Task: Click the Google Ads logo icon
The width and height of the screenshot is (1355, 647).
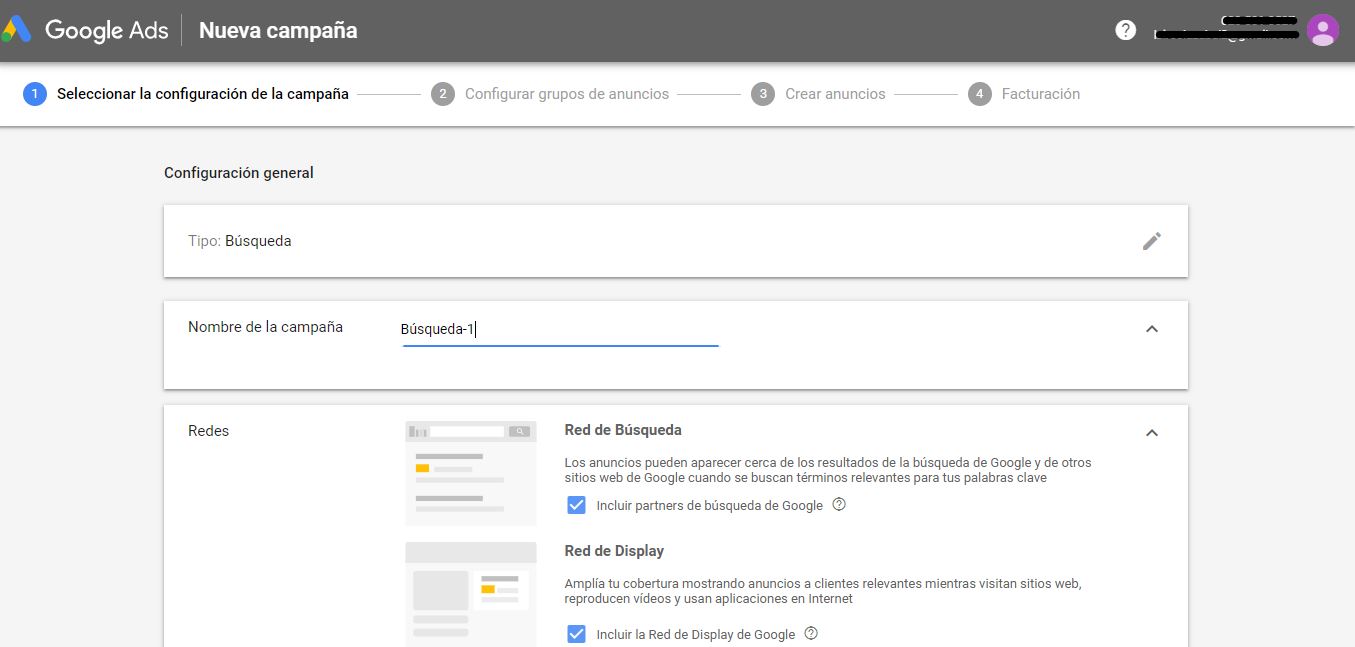Action: click(17, 30)
